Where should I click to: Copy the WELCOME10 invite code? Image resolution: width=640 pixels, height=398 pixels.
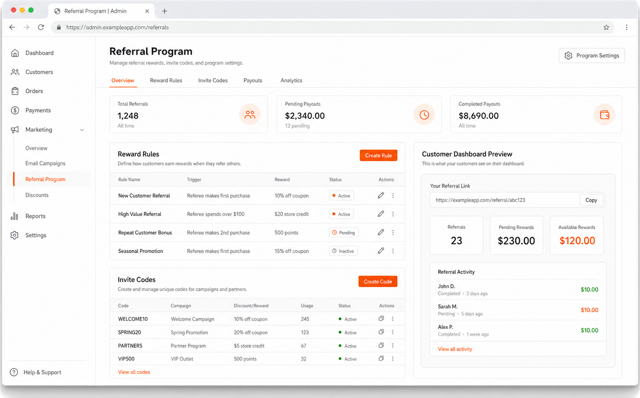pyautogui.click(x=381, y=318)
